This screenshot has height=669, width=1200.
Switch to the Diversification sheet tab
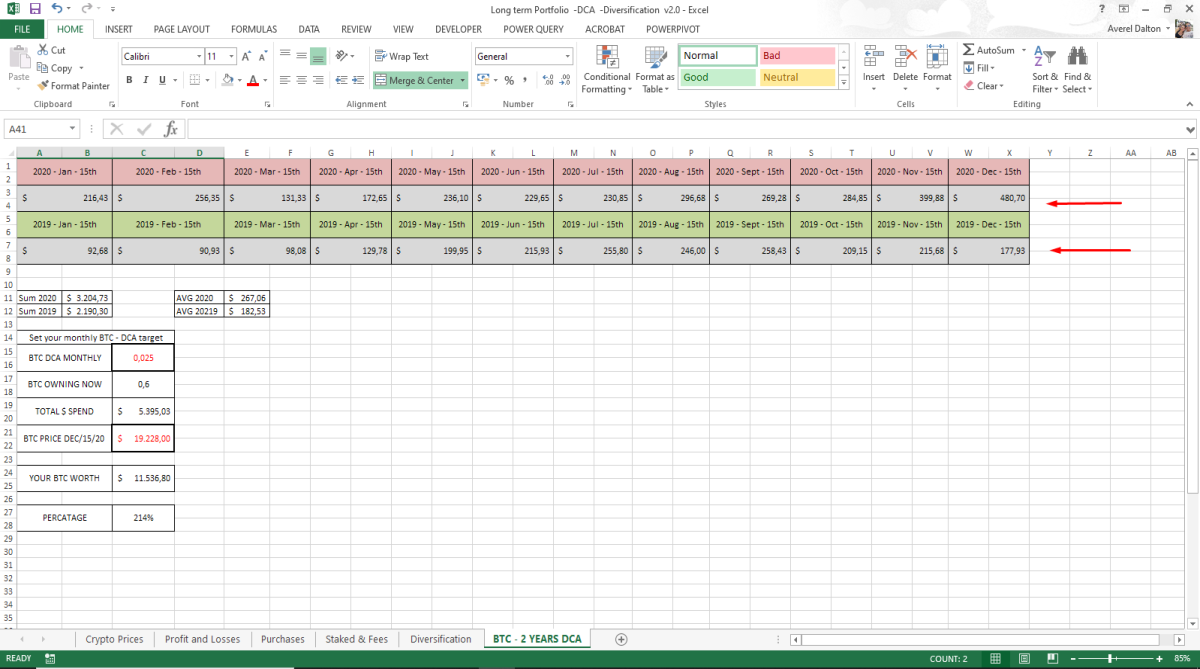pos(441,639)
